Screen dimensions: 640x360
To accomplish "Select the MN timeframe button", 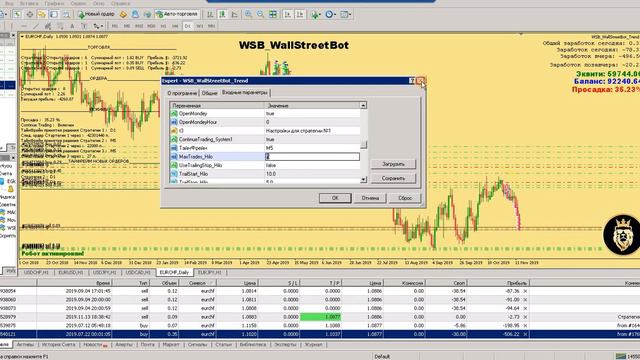I will coord(211,26).
